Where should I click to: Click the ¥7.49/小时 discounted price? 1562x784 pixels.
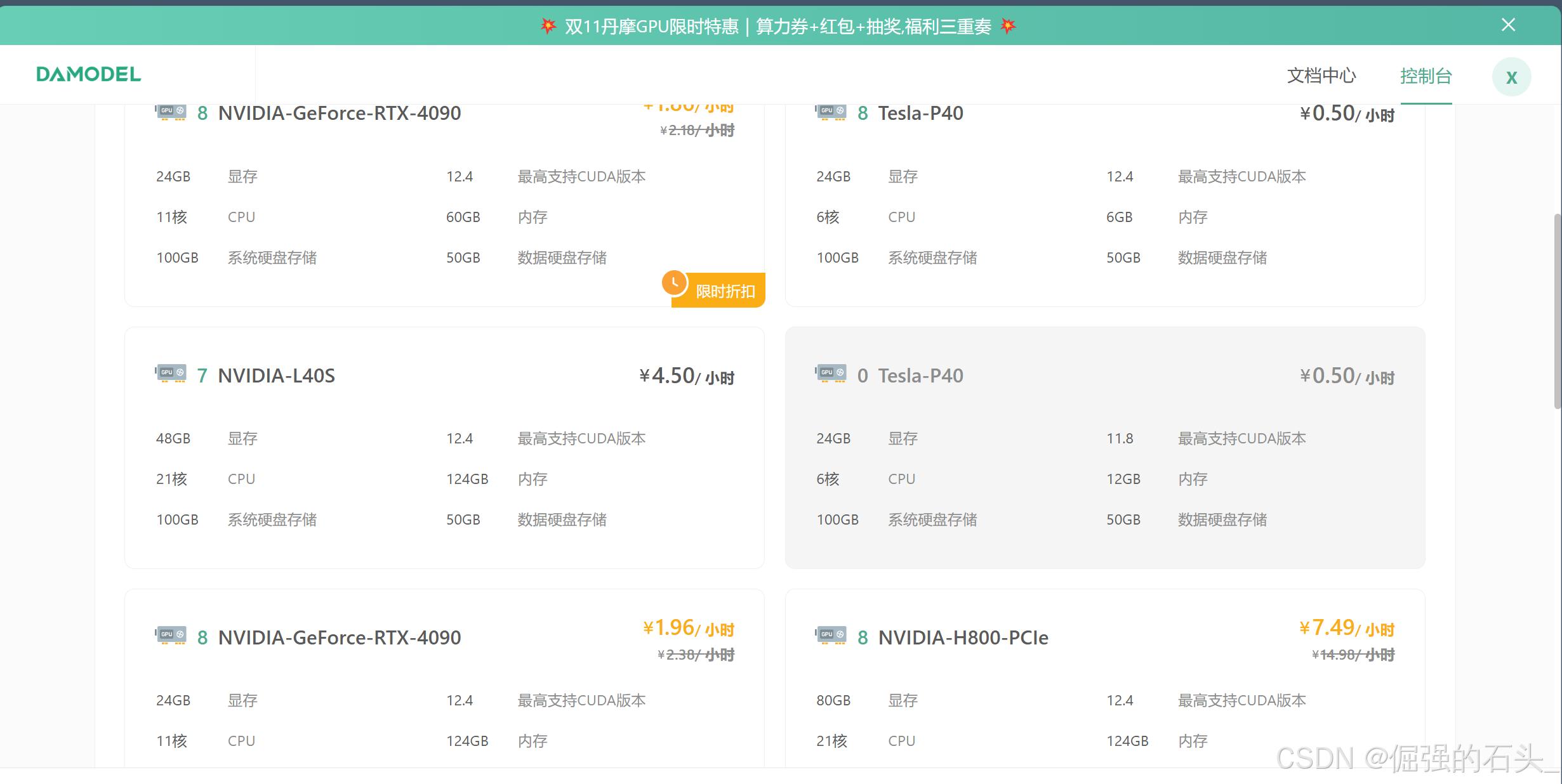[1346, 628]
